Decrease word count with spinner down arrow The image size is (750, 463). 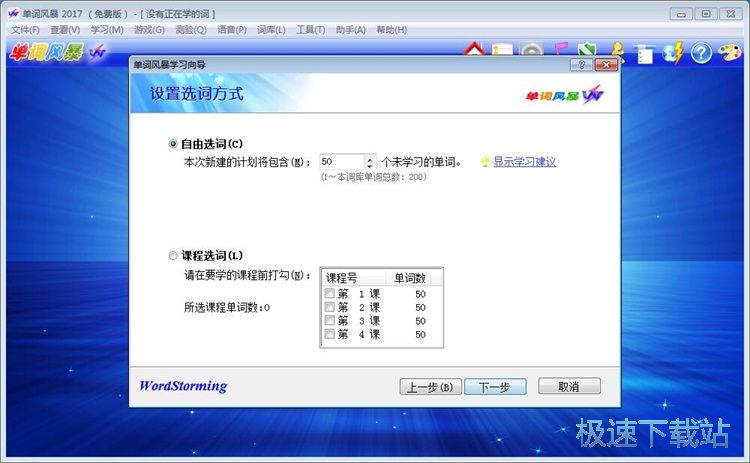(370, 165)
